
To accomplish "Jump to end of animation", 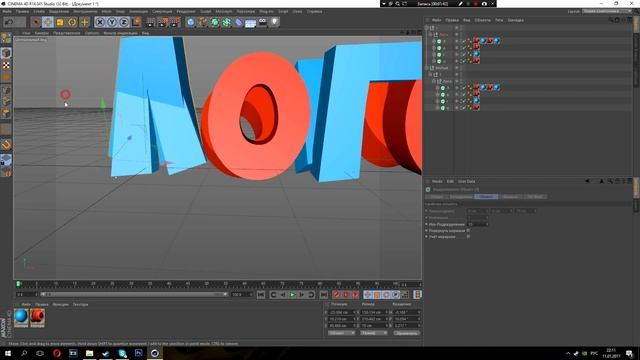I will coord(324,295).
